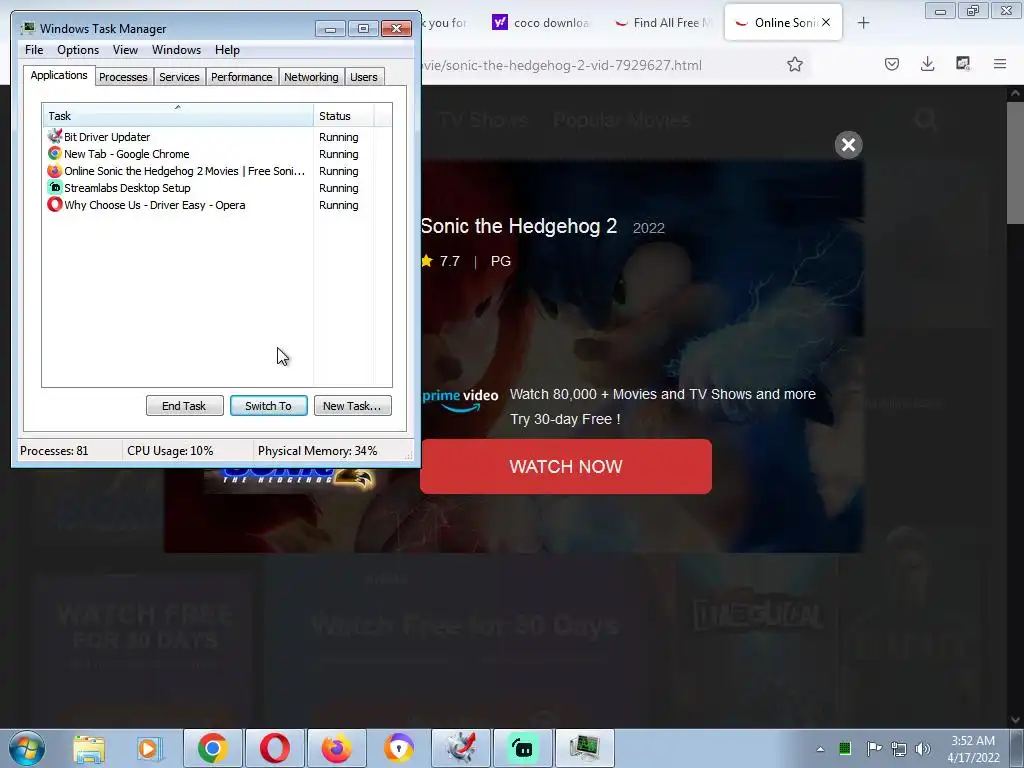Open the View menu in Task Manager
This screenshot has width=1024, height=768.
pyautogui.click(x=125, y=50)
